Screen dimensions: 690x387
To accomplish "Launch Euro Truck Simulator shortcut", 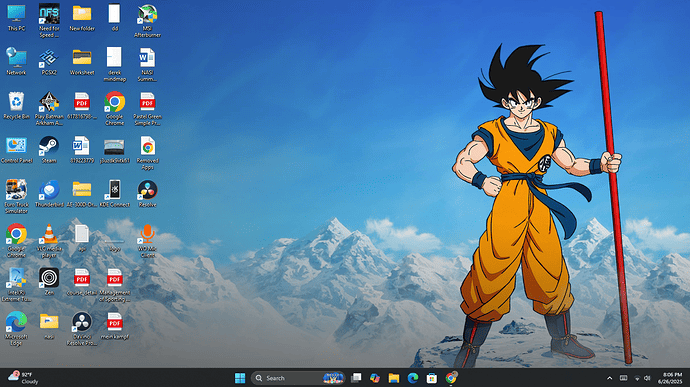I will click(16, 196).
